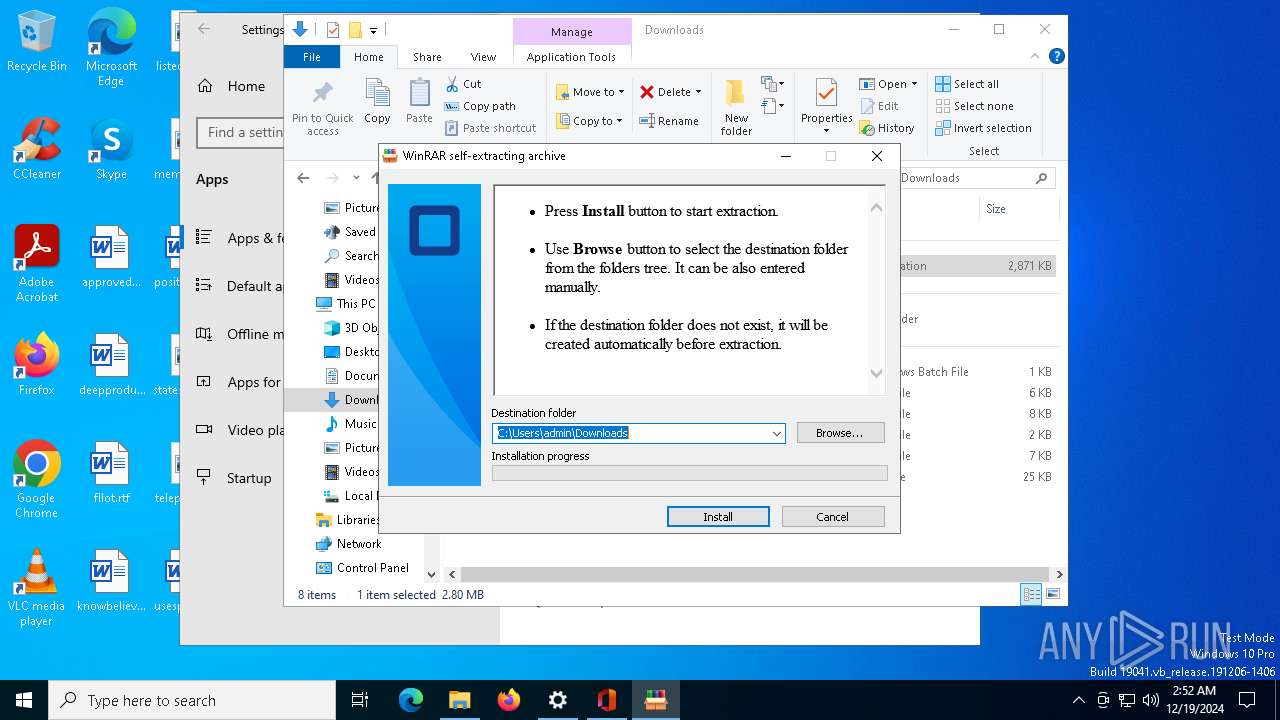Click the Cut scissors icon
Viewport: 1280px width, 720px height.
click(x=452, y=84)
